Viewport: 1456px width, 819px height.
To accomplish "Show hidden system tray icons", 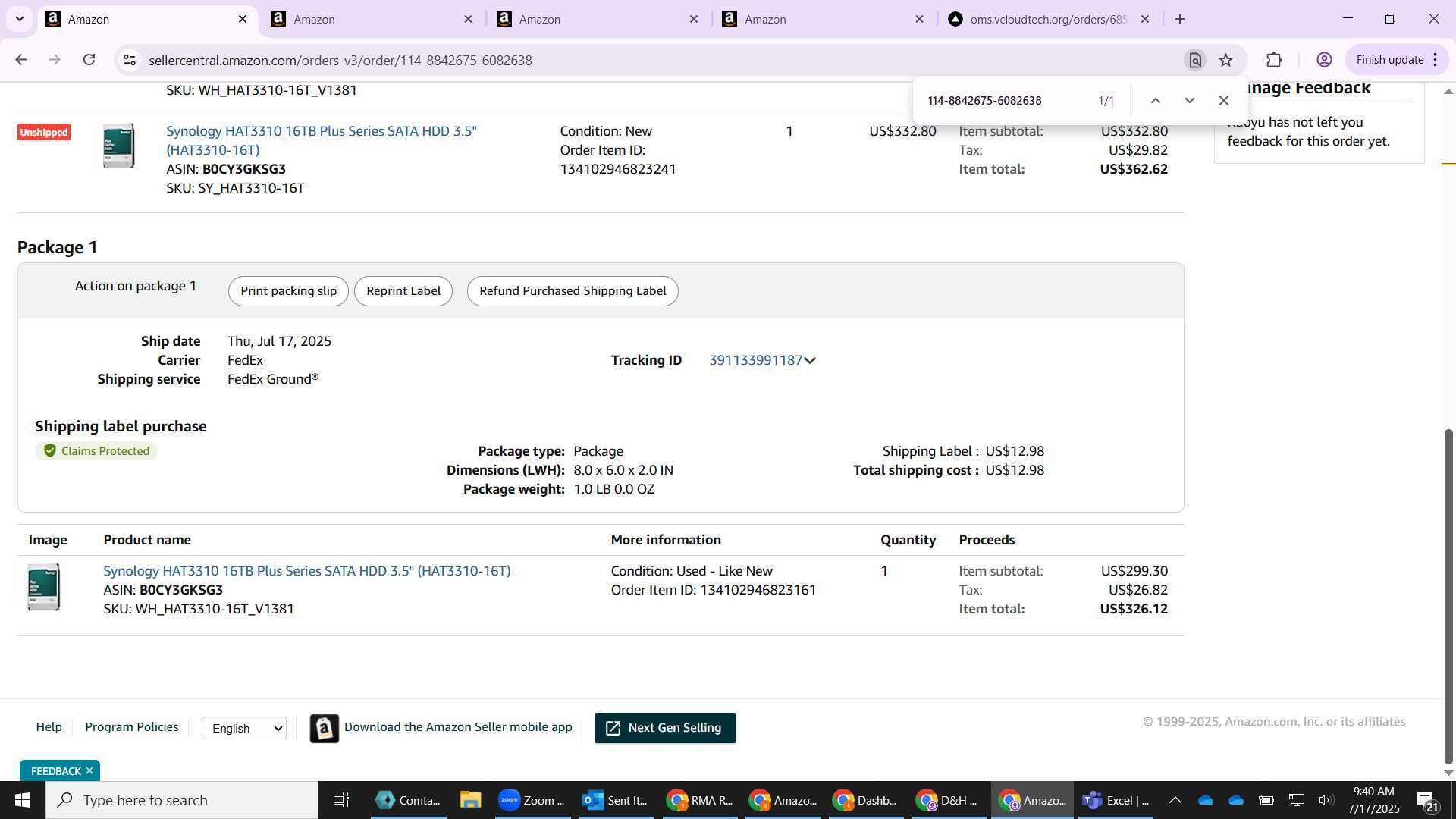I will click(1175, 800).
